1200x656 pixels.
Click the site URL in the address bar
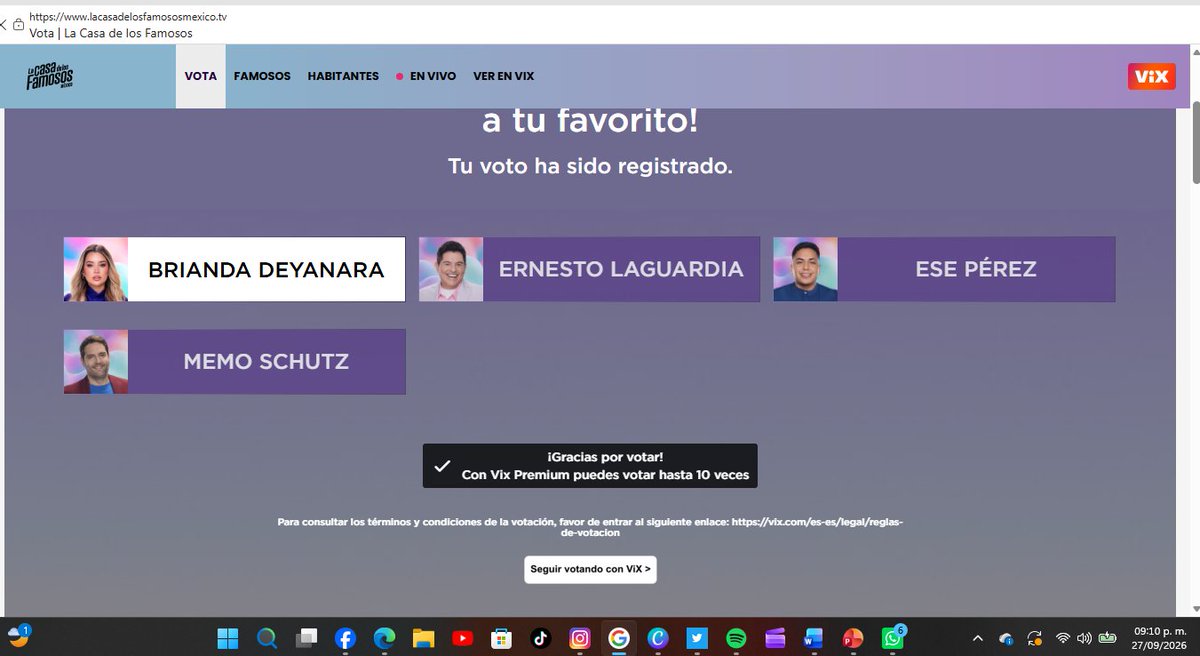pyautogui.click(x=128, y=17)
